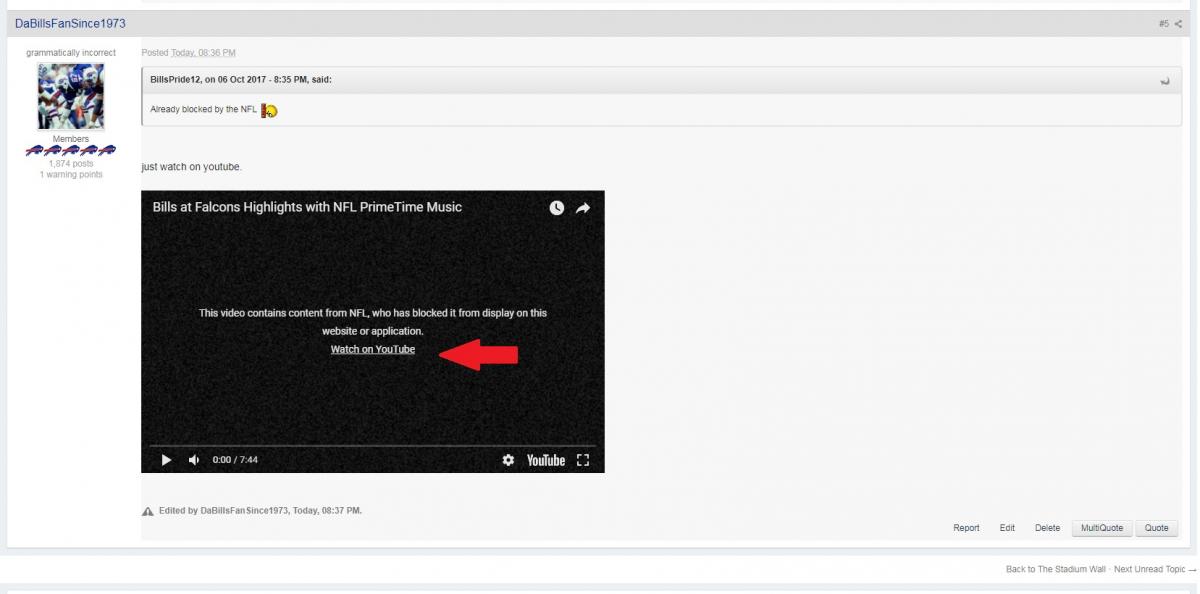Open video settings gear icon

(x=508, y=460)
